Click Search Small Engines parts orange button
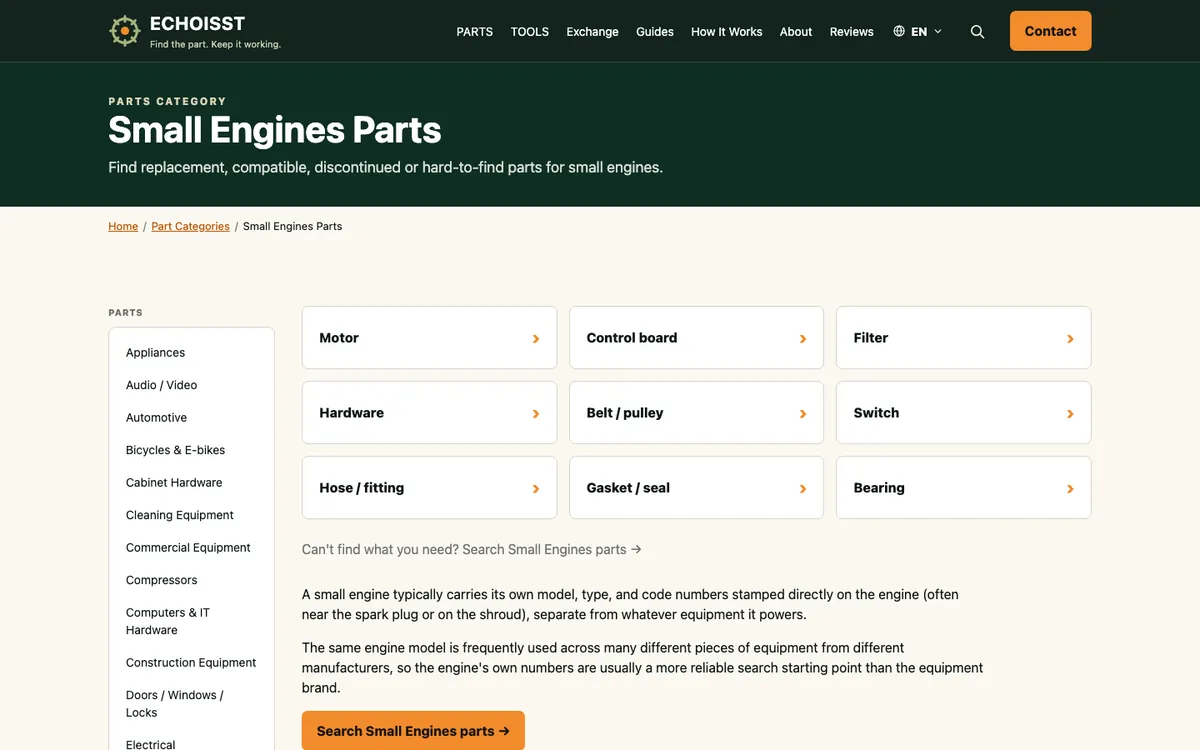The width and height of the screenshot is (1200, 750). click(x=413, y=731)
